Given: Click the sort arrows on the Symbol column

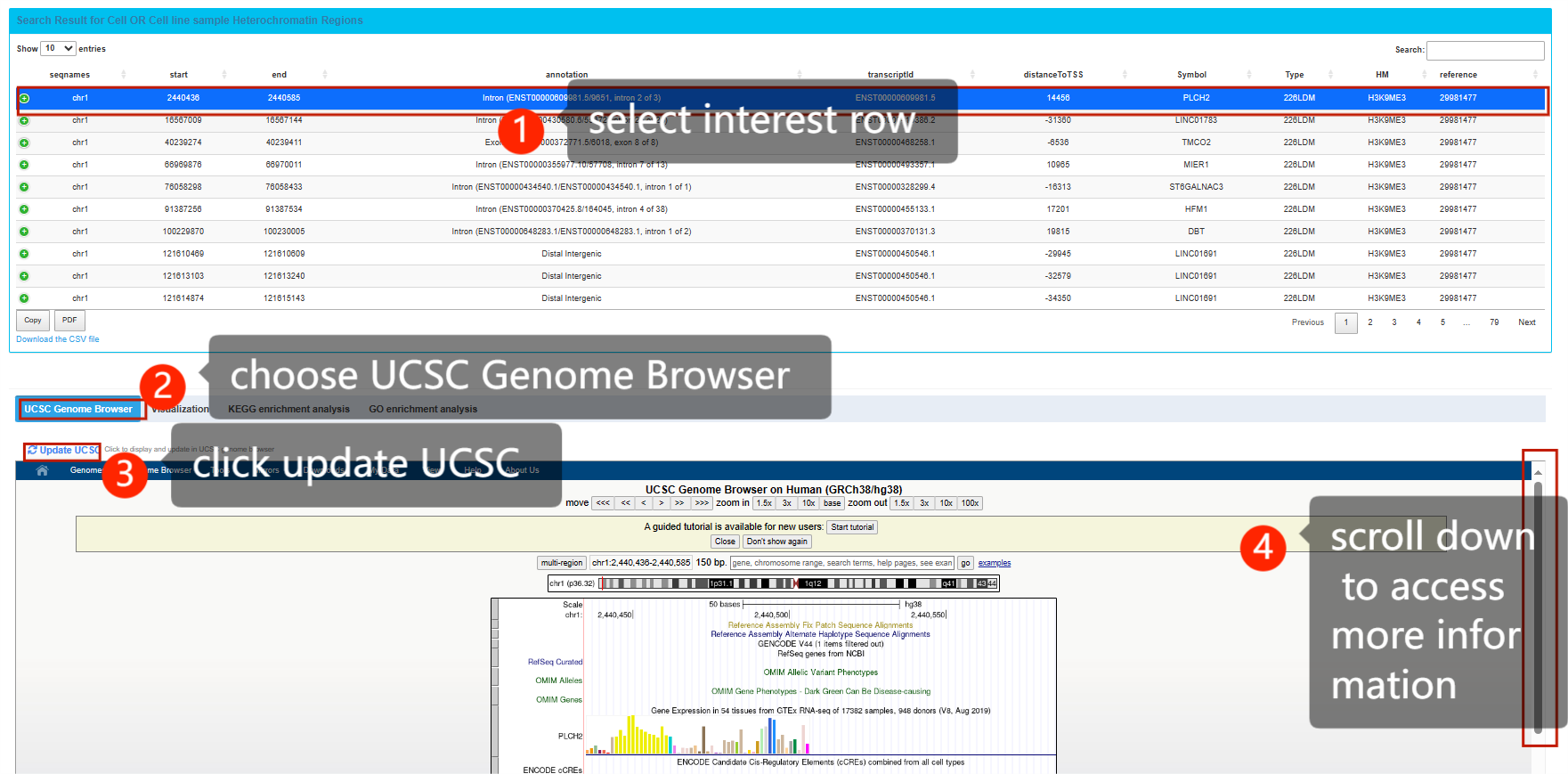Looking at the screenshot, I should click(1248, 75).
